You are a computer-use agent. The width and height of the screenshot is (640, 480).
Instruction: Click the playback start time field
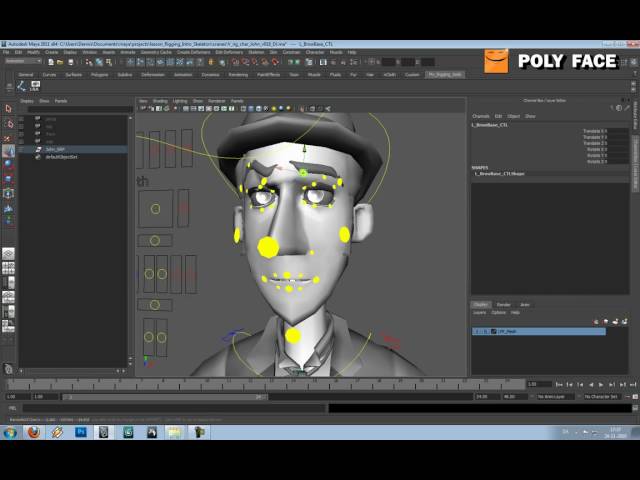point(45,397)
